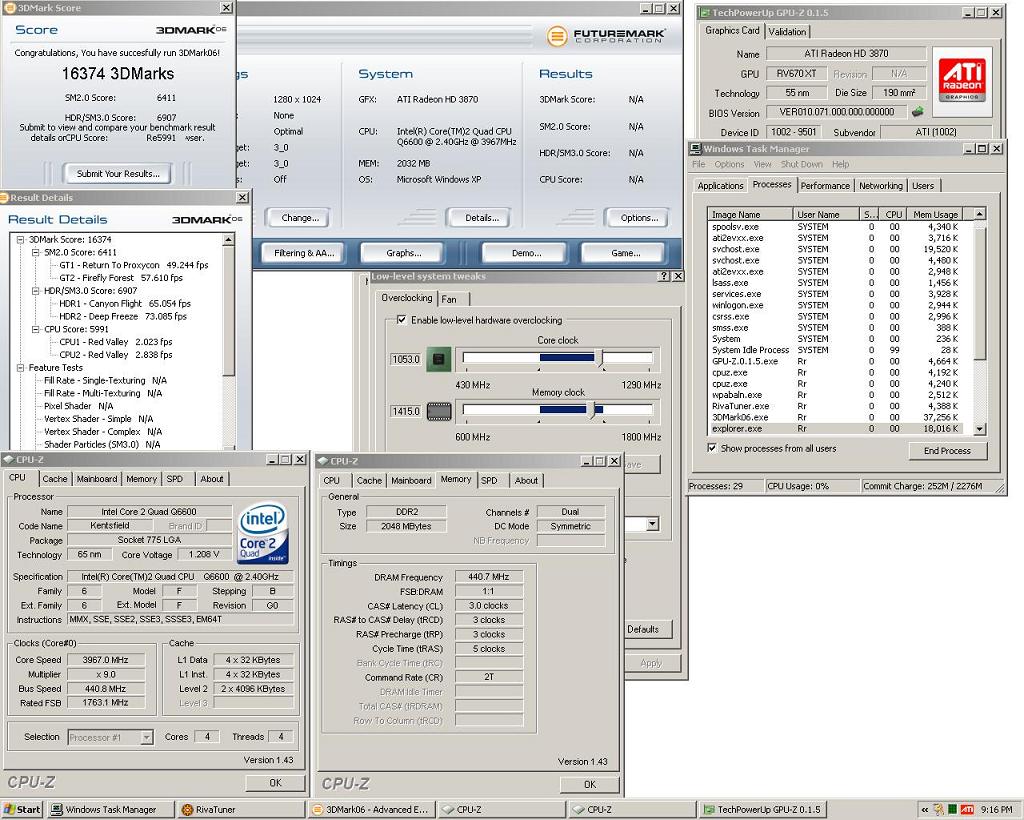Click the Filtering & AA button
Screen dimensions: 1024x820
(304, 253)
